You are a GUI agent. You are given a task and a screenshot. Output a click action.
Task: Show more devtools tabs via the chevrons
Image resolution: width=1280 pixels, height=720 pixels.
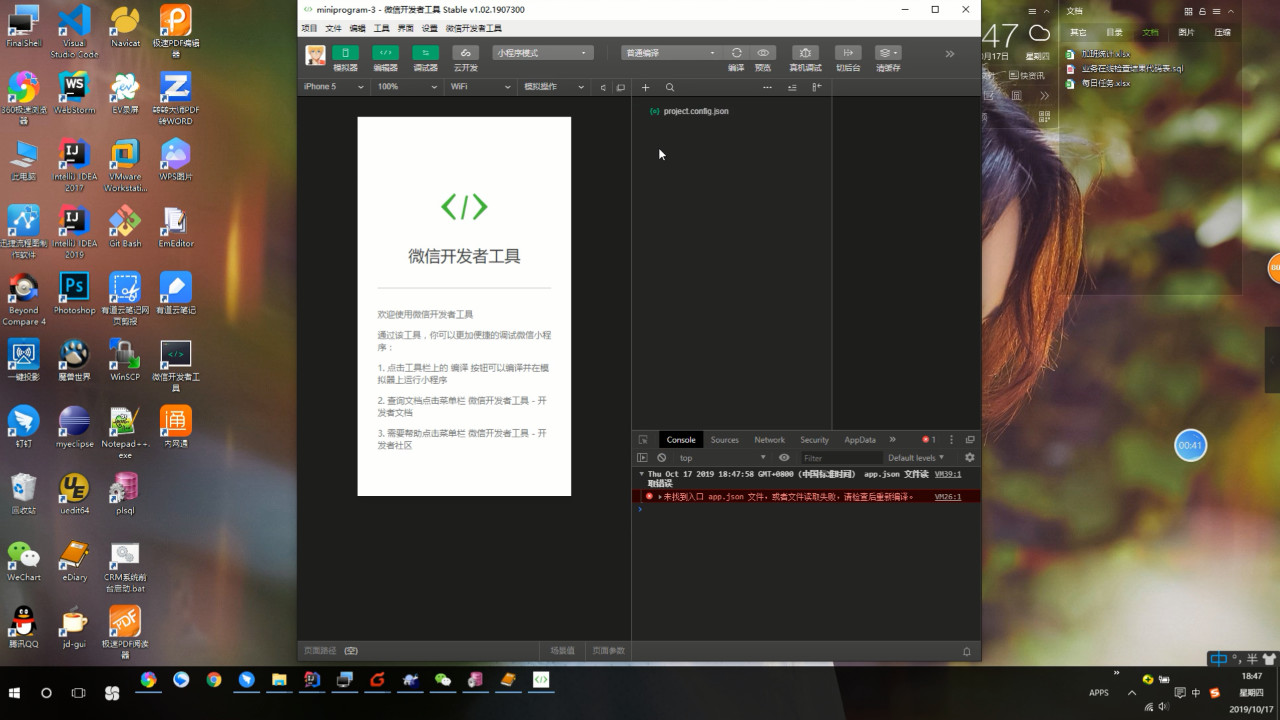tap(893, 440)
